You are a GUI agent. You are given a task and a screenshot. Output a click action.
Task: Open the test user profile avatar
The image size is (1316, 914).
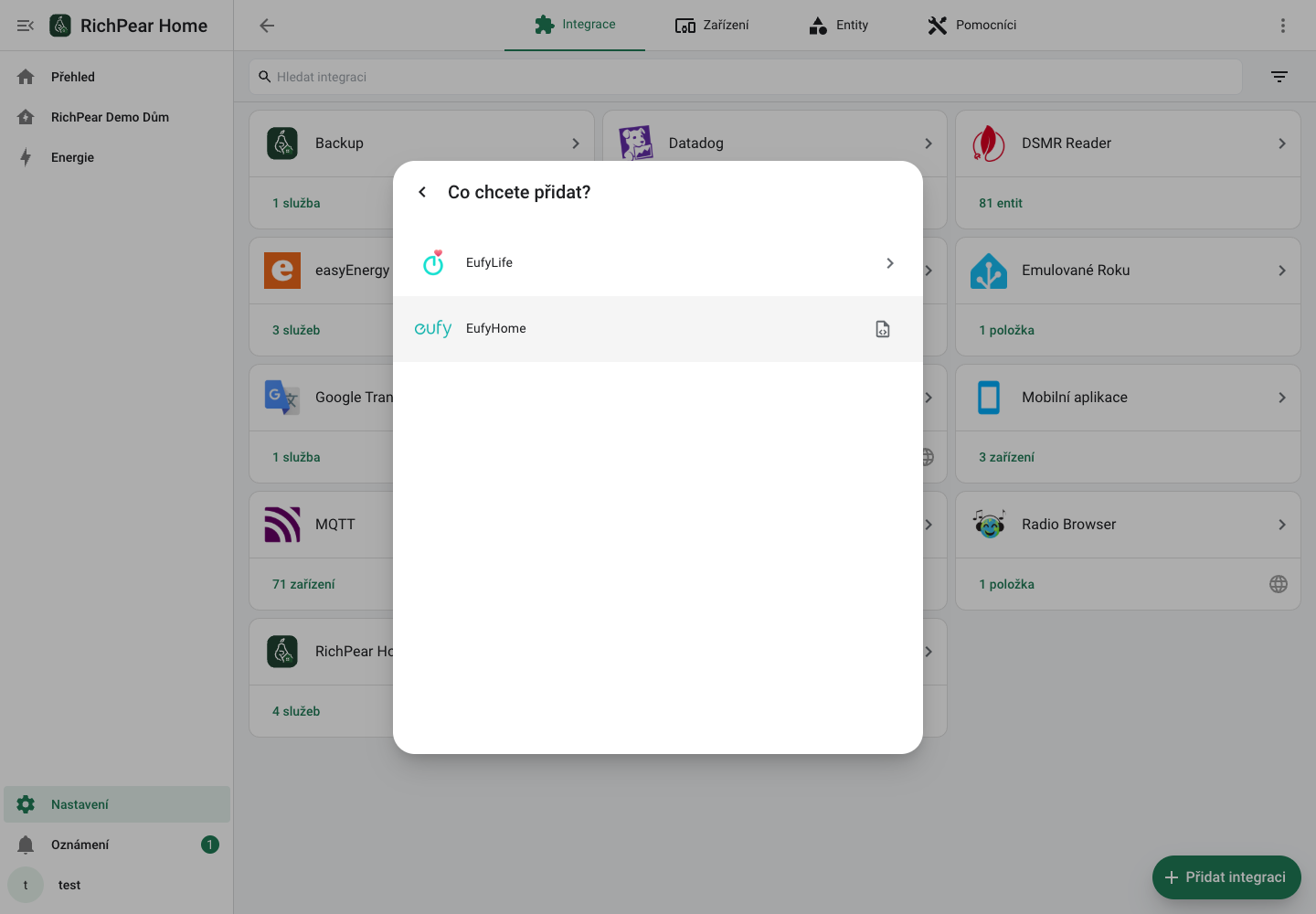26,885
